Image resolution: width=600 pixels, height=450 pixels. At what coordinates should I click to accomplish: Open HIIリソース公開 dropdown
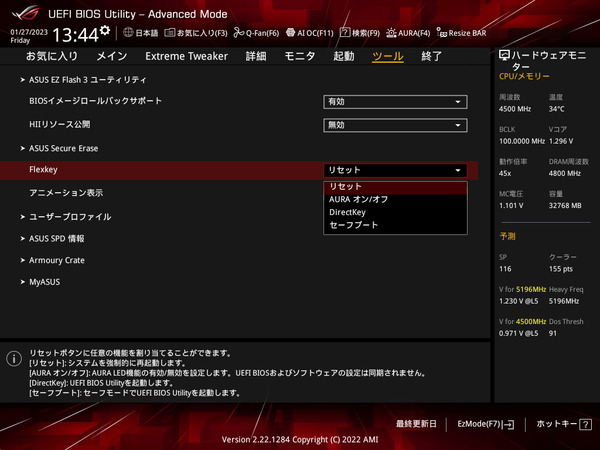(395, 125)
